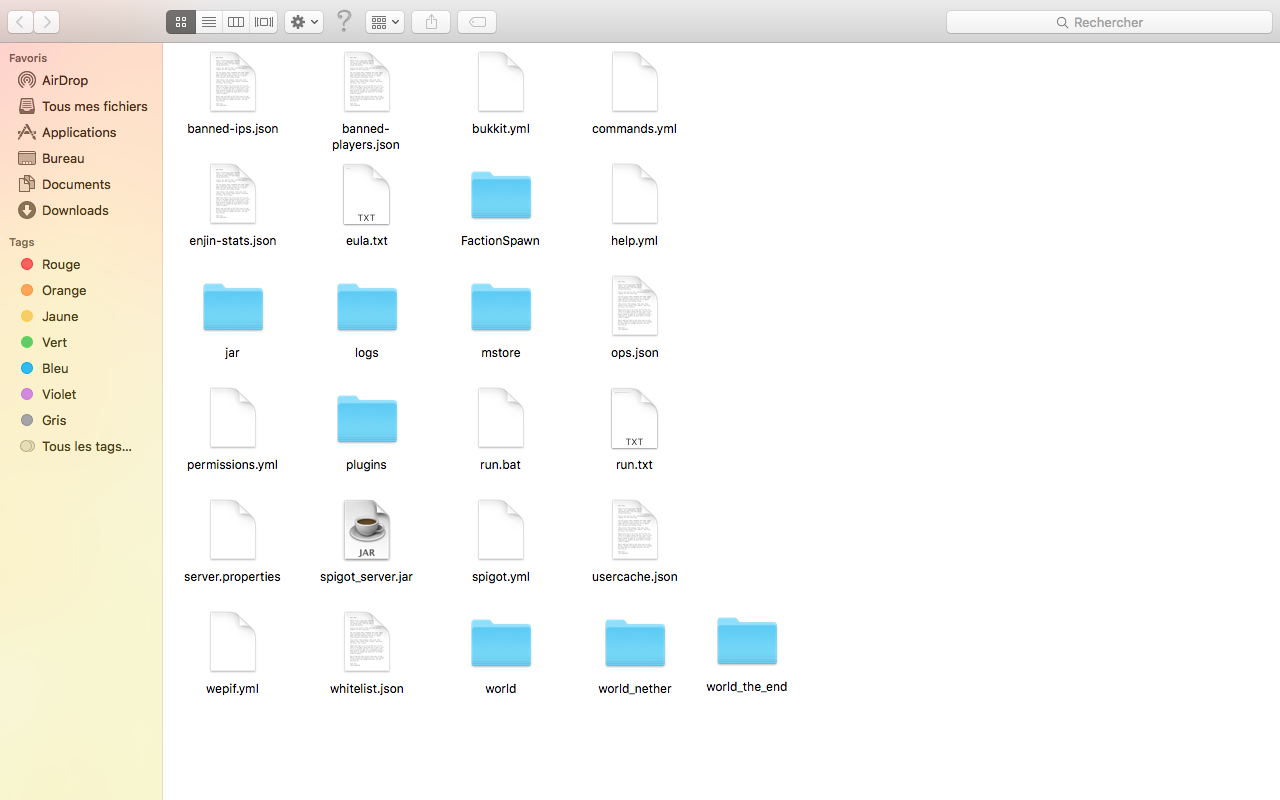Open the gear action menu
This screenshot has width=1280, height=800.
304,22
